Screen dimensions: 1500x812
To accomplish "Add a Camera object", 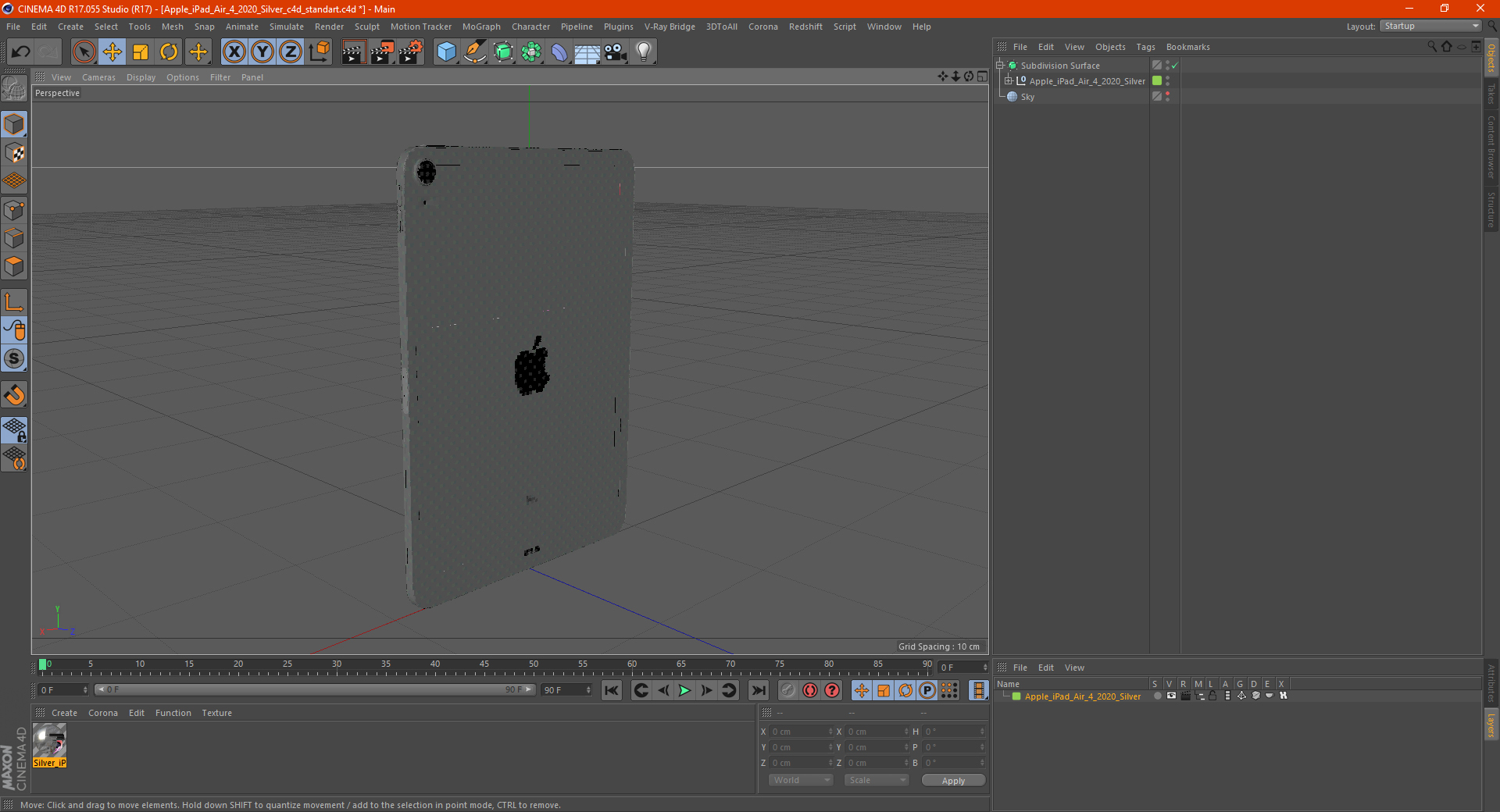I will coord(615,52).
